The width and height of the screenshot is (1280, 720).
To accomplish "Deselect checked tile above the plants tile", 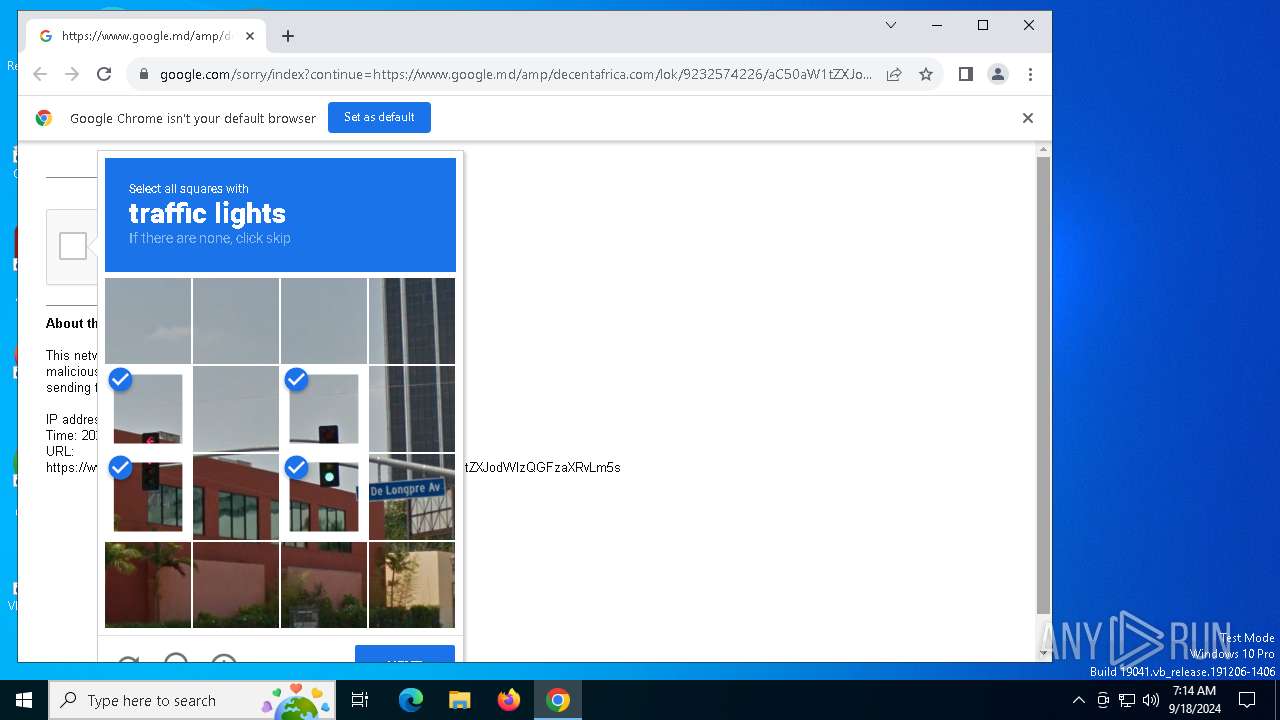I will 148,497.
